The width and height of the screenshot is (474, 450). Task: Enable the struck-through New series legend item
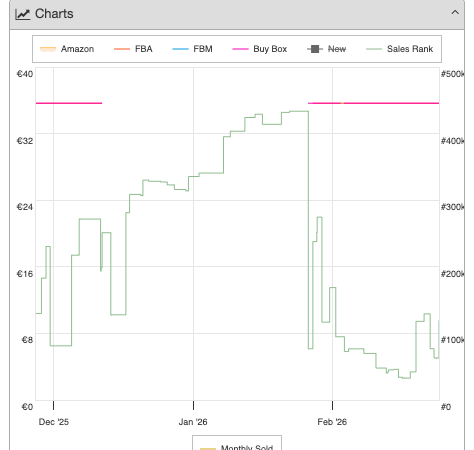(326, 49)
